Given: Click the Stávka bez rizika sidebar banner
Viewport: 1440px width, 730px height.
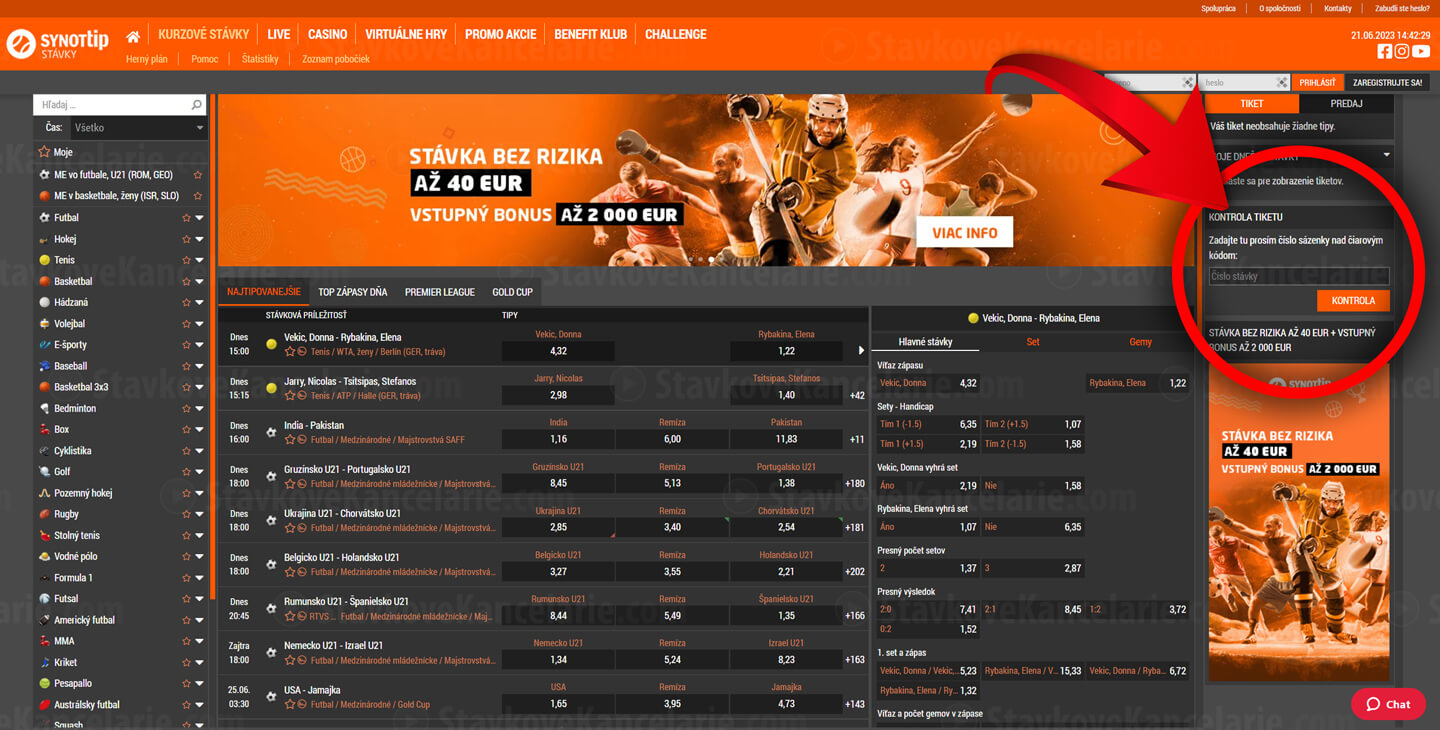Looking at the screenshot, I should pyautogui.click(x=1299, y=523).
